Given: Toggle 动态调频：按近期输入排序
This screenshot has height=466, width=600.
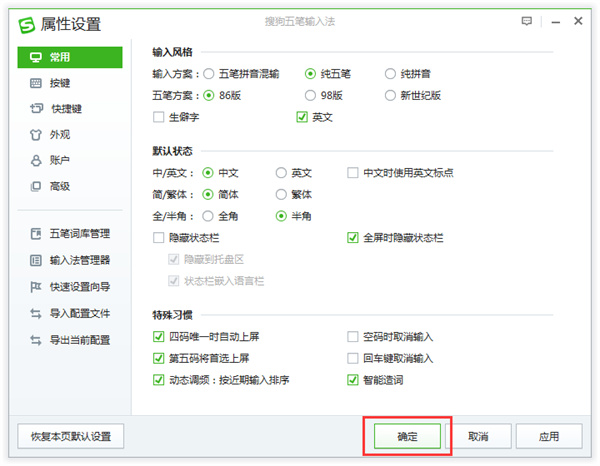Looking at the screenshot, I should [x=158, y=380].
